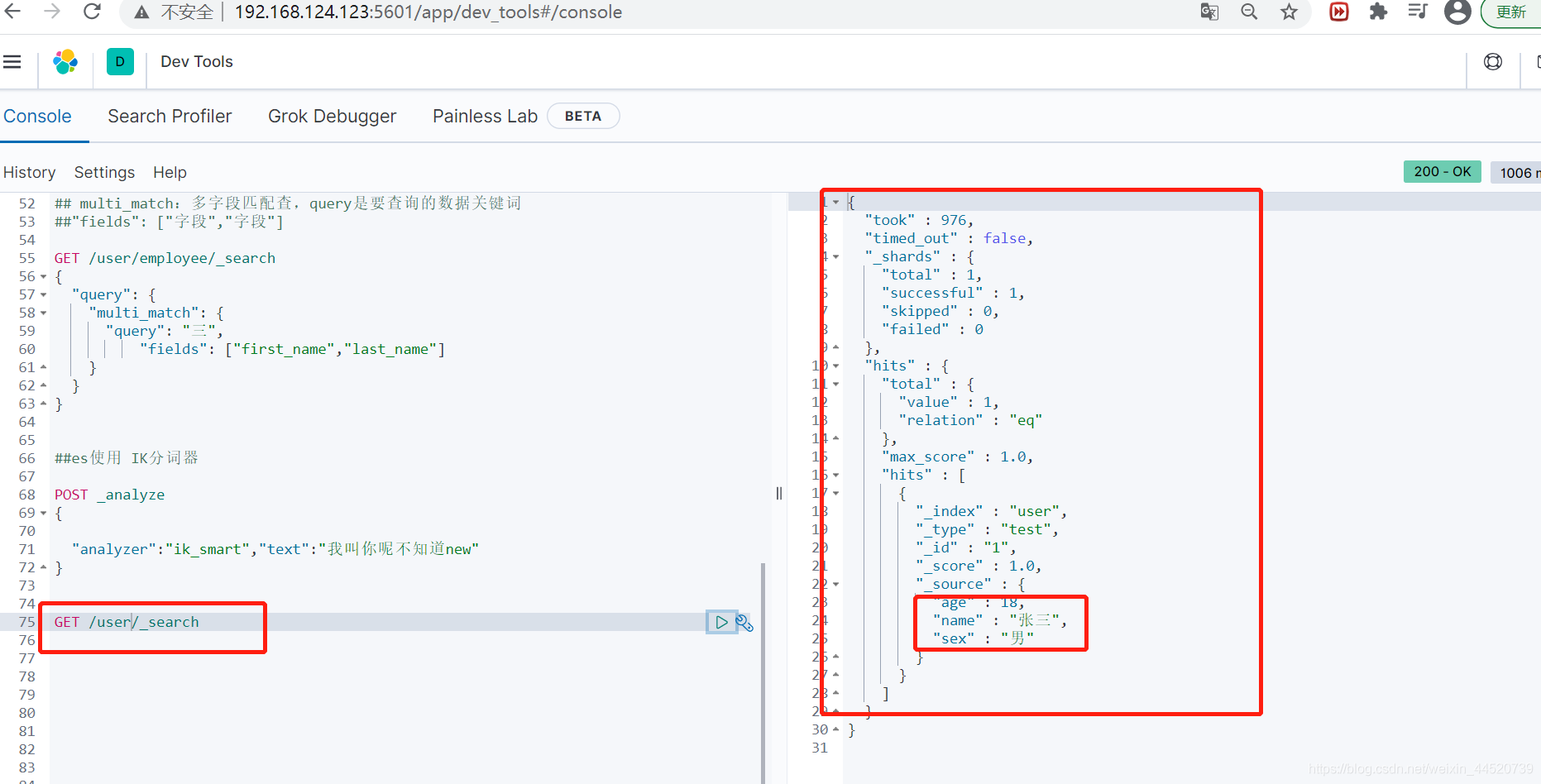Click the zoom magnifier icon in address bar
This screenshot has width=1541, height=784.
(x=1249, y=12)
